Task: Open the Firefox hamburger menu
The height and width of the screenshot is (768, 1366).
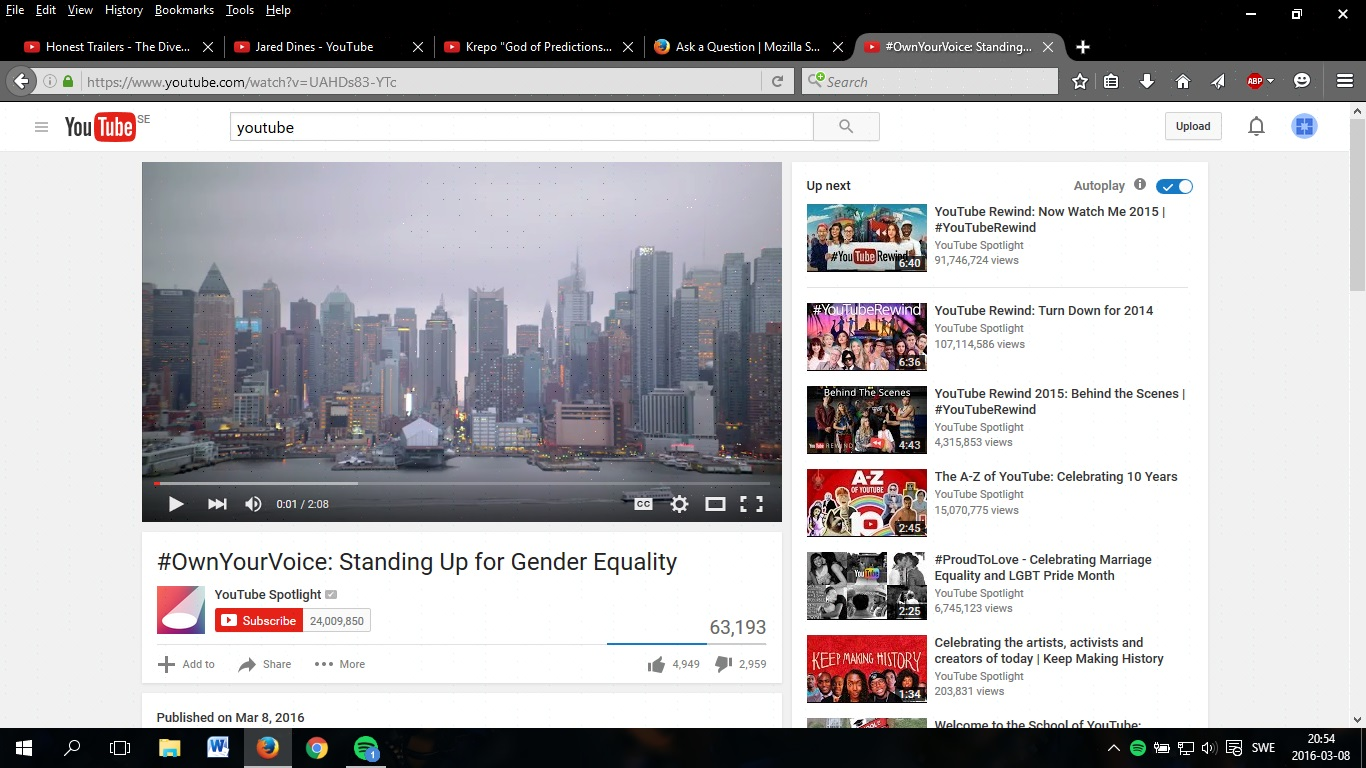Action: click(1345, 82)
